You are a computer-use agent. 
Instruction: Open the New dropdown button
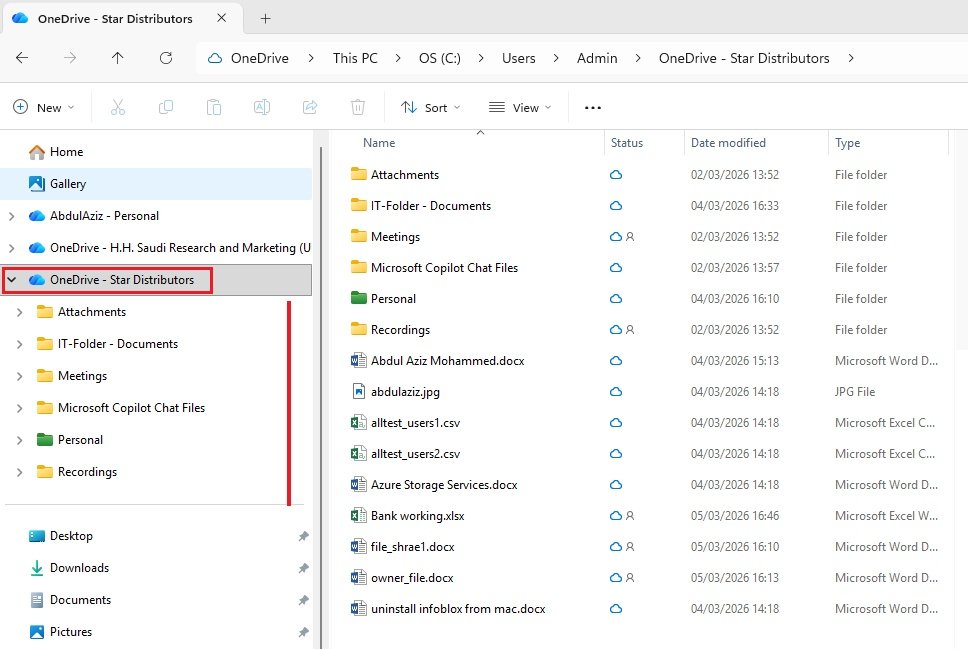(x=44, y=107)
